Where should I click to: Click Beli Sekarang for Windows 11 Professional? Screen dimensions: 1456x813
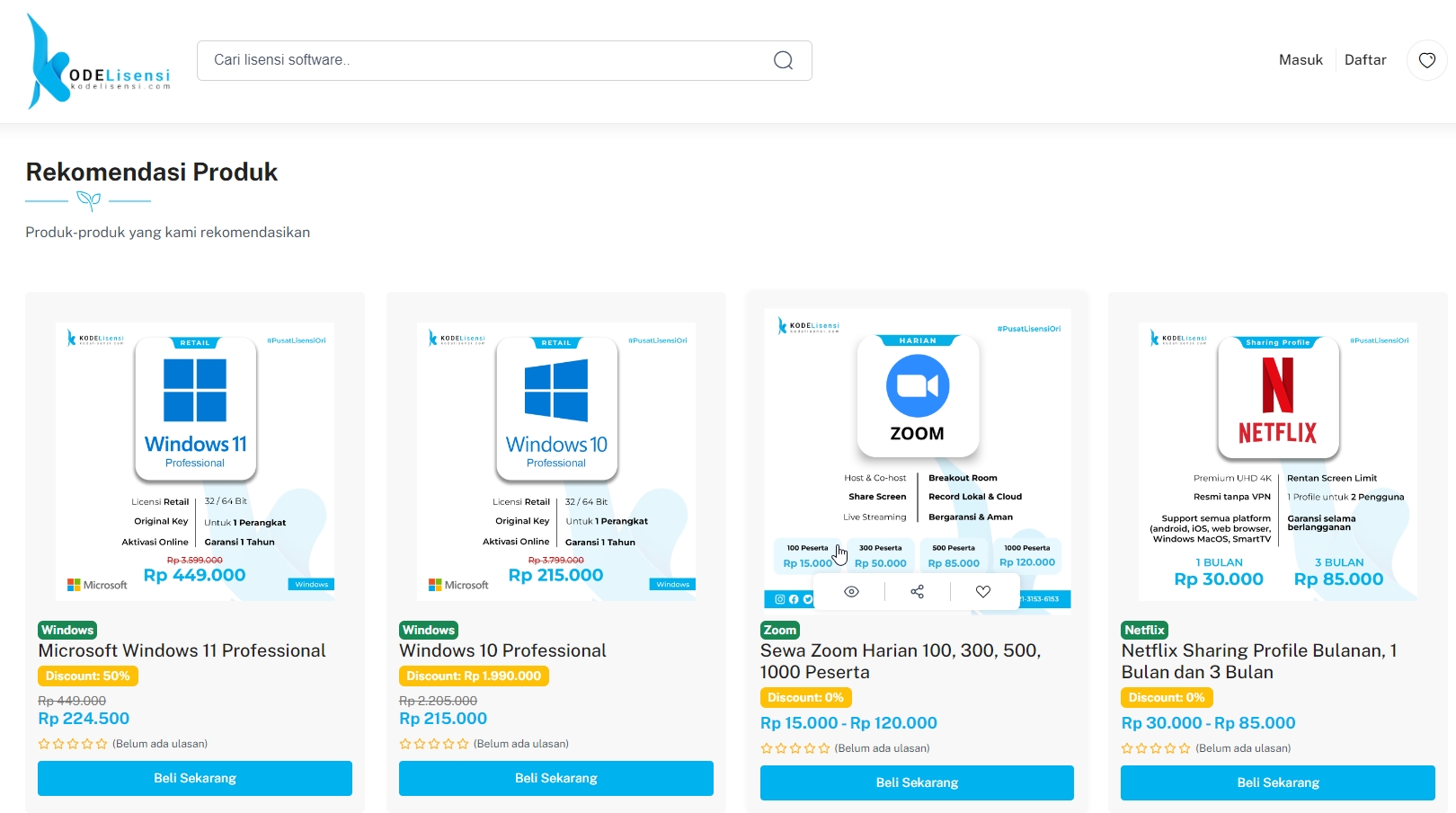point(195,778)
